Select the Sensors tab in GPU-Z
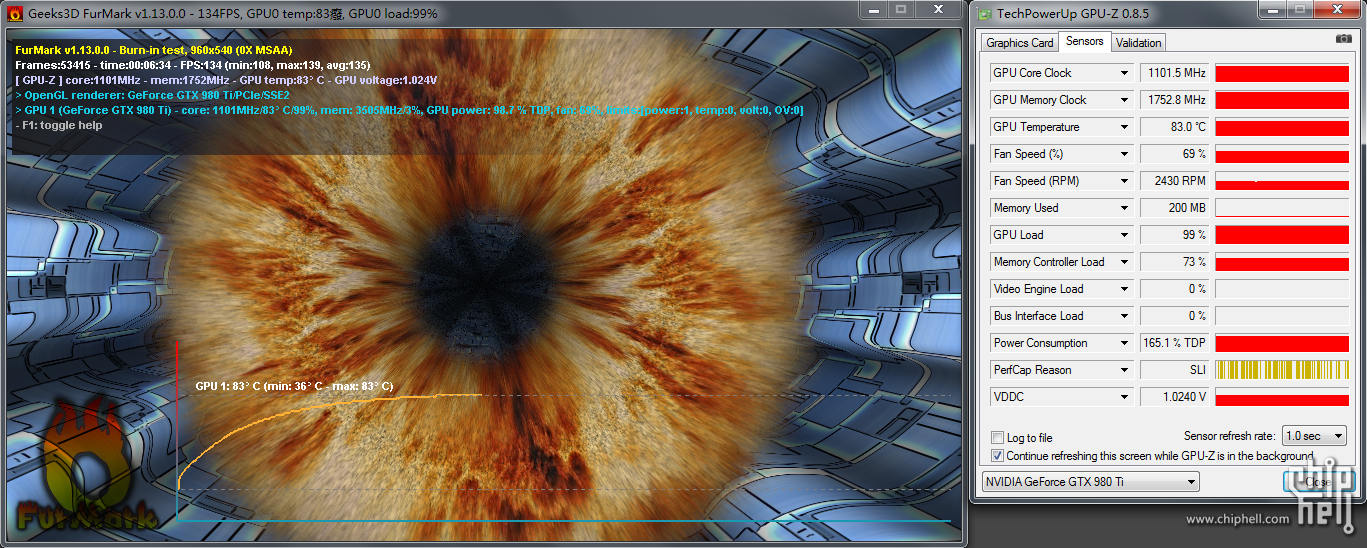 tap(1084, 41)
